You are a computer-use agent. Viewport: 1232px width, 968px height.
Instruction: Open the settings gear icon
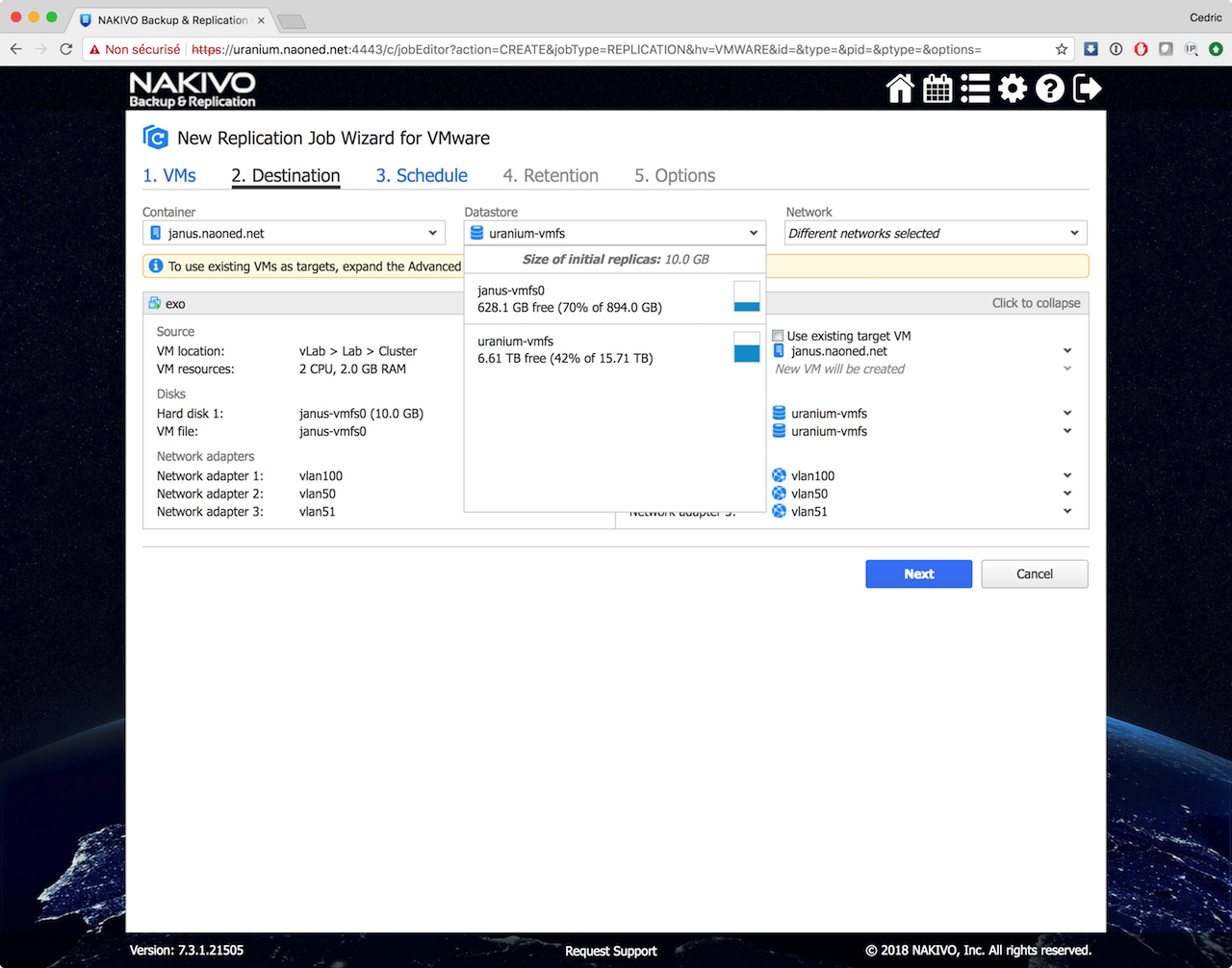click(1013, 89)
